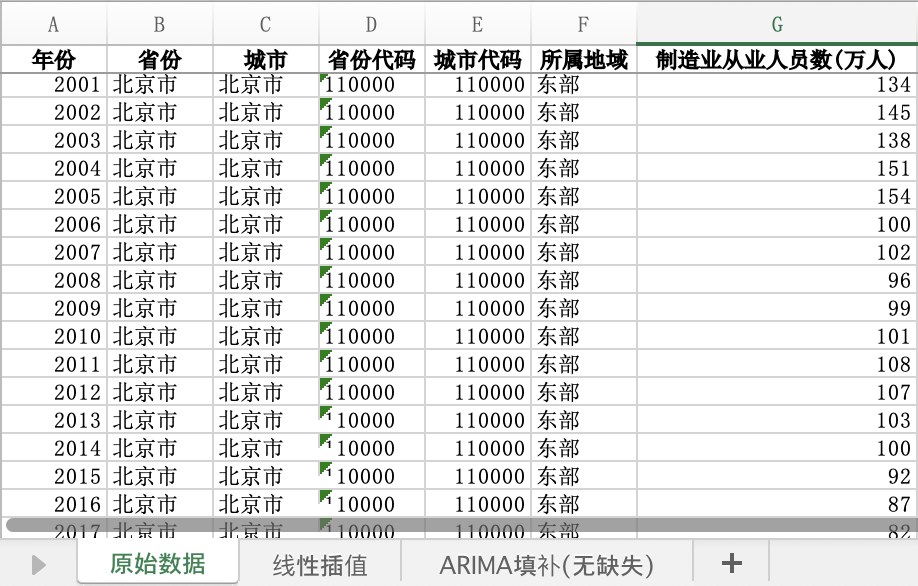Image resolution: width=918 pixels, height=586 pixels.
Task: Select the year cell 2014
Action: [x=54, y=448]
